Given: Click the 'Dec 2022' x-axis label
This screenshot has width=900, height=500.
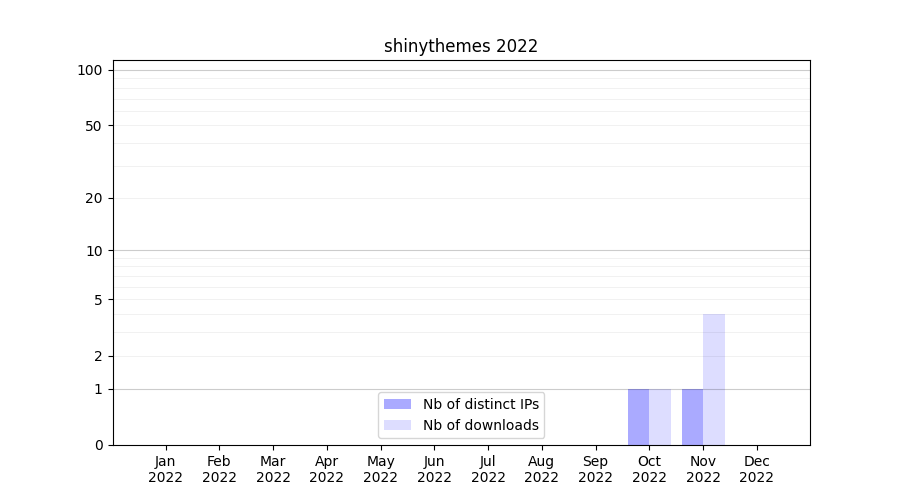Looking at the screenshot, I should [x=757, y=469].
